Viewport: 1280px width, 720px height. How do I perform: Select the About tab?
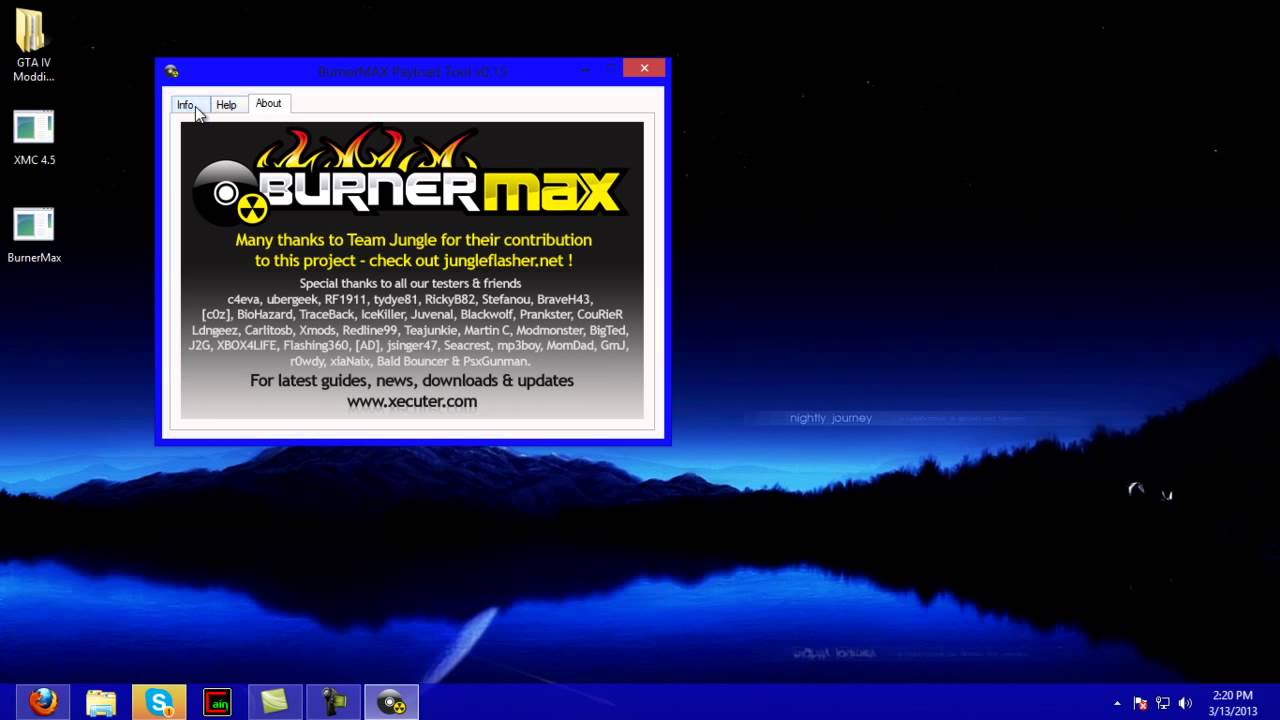pyautogui.click(x=268, y=103)
